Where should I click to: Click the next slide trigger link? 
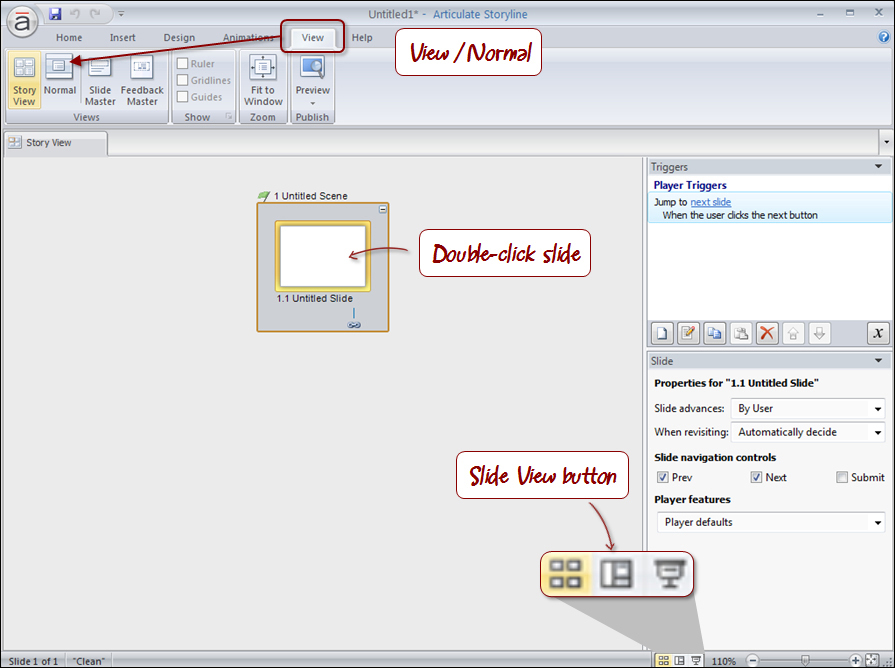(x=711, y=202)
